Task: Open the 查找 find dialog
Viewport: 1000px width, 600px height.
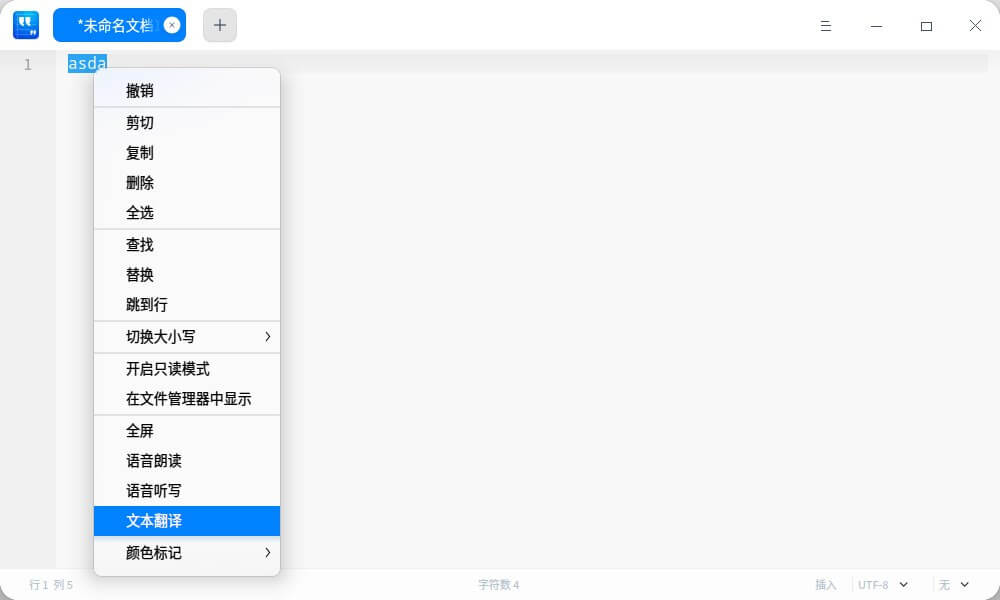Action: click(140, 244)
